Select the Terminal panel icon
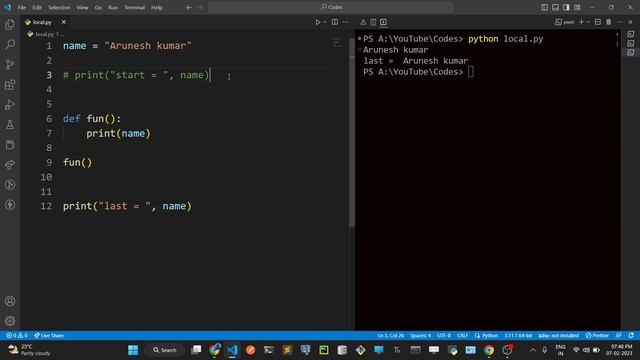The height and width of the screenshot is (360, 640). (383, 22)
